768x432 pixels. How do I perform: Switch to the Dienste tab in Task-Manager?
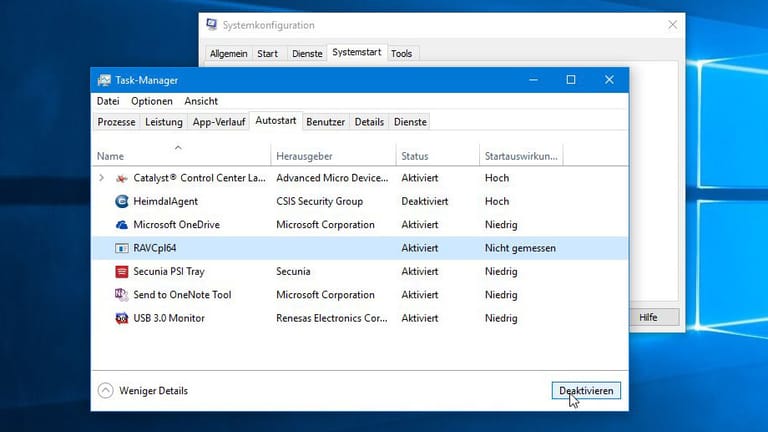point(410,122)
